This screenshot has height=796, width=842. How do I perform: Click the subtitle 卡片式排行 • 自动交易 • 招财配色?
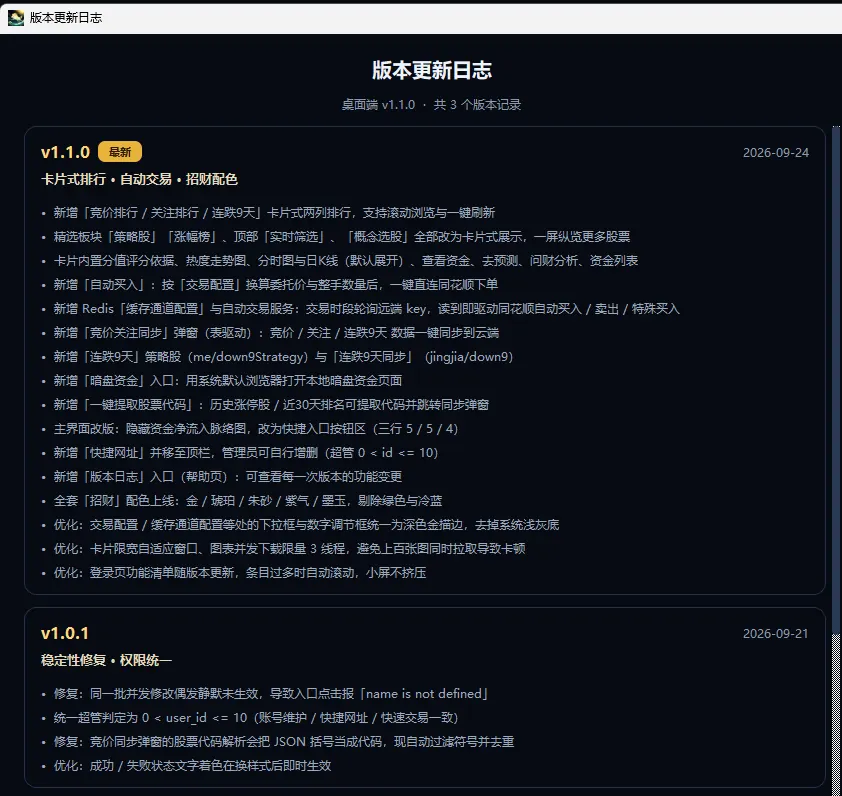coord(139,179)
